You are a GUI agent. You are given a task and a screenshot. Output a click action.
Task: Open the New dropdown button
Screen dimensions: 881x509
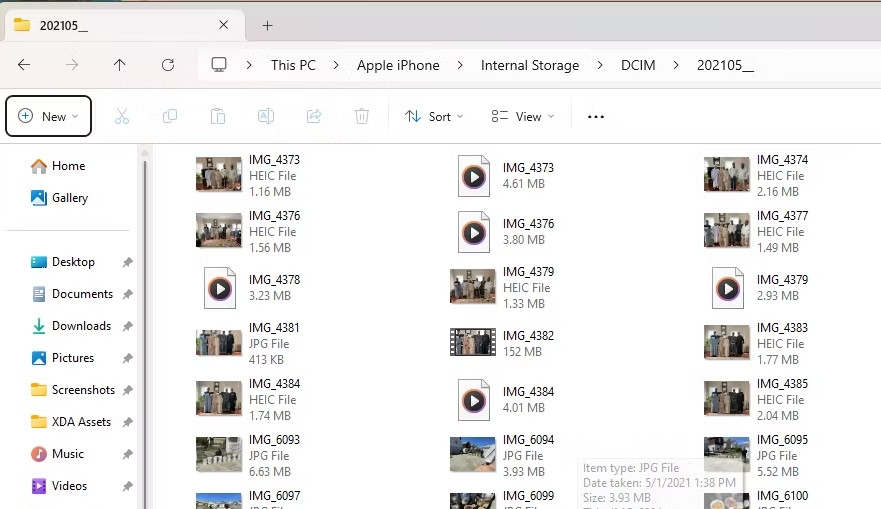(48, 116)
